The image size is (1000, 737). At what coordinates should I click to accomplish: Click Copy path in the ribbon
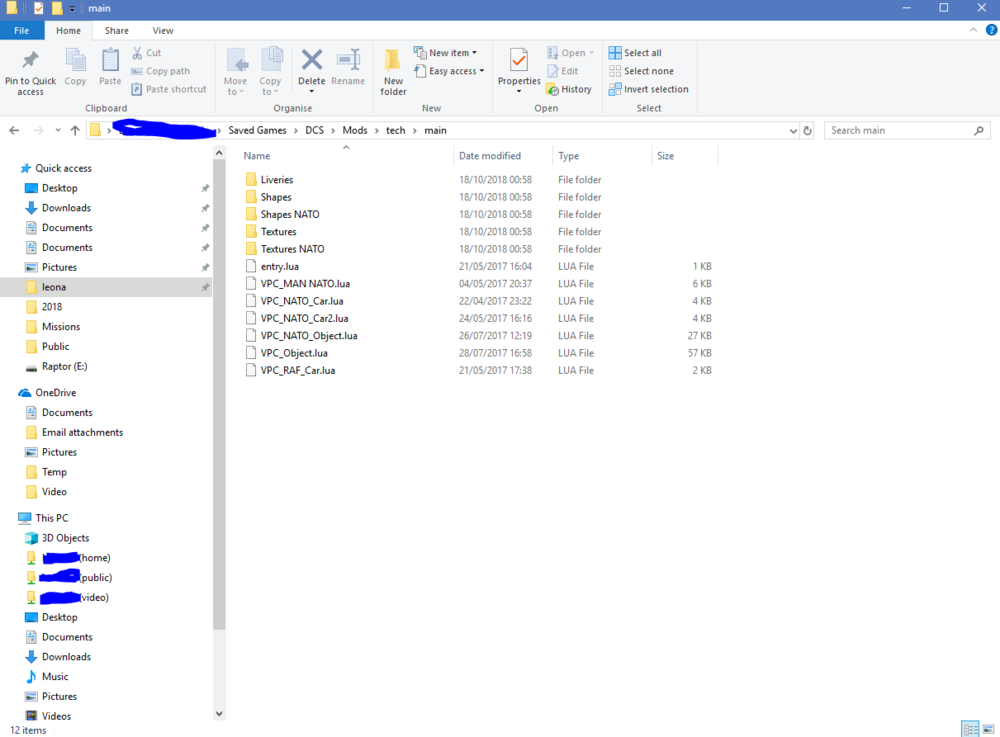tap(160, 71)
